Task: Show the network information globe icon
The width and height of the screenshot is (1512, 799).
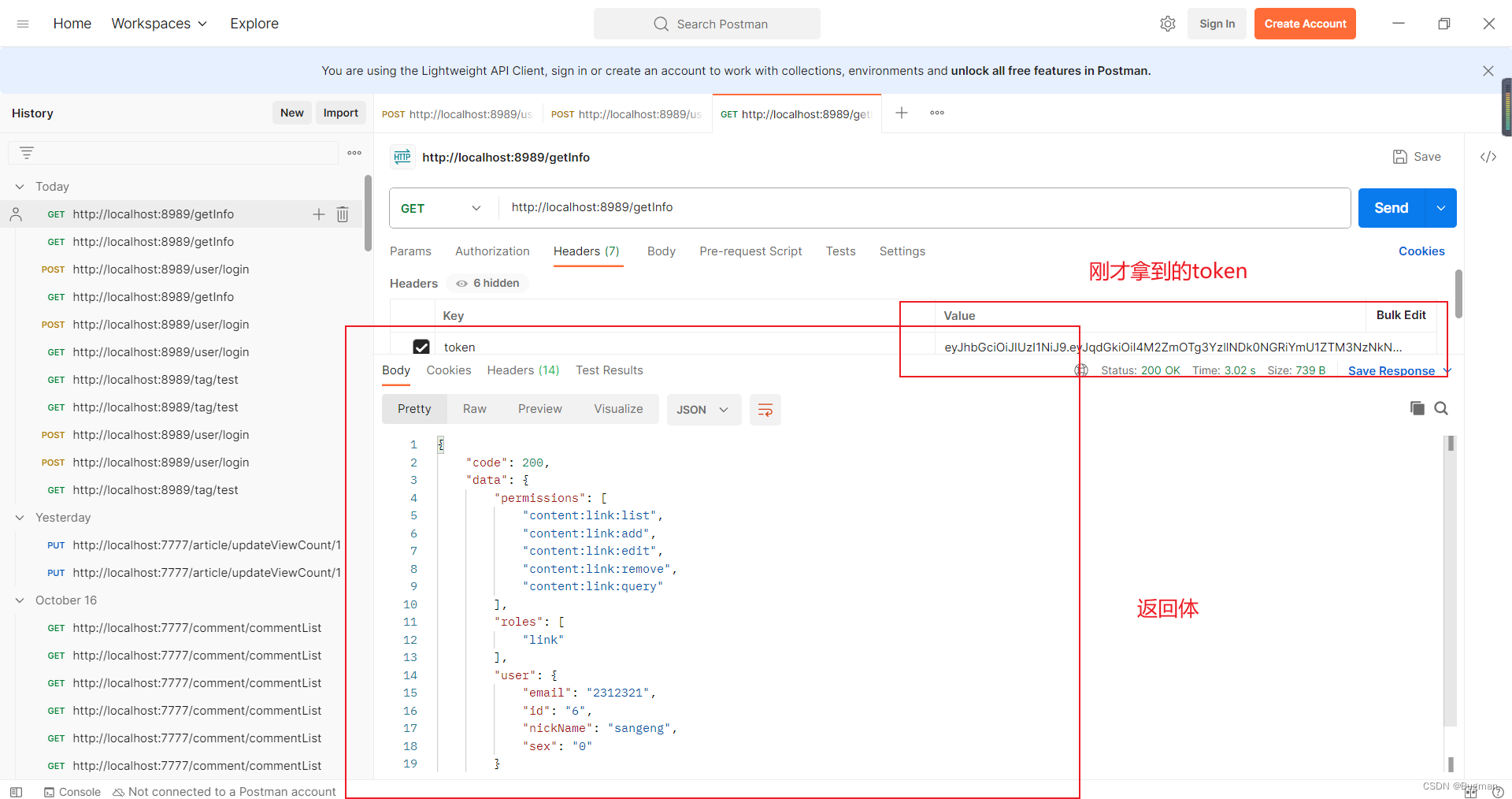Action: 1081,370
